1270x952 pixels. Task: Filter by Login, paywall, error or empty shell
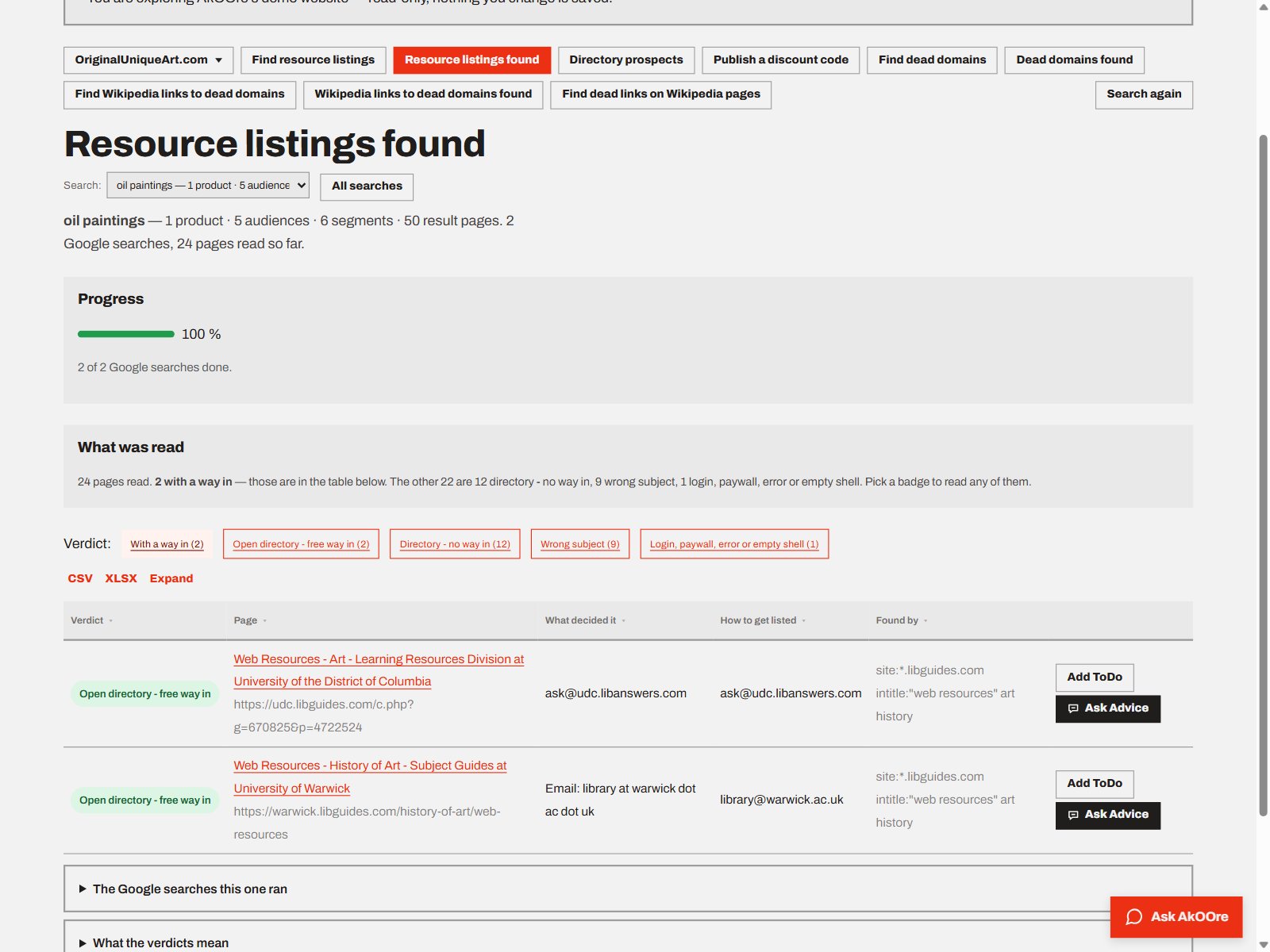734,544
